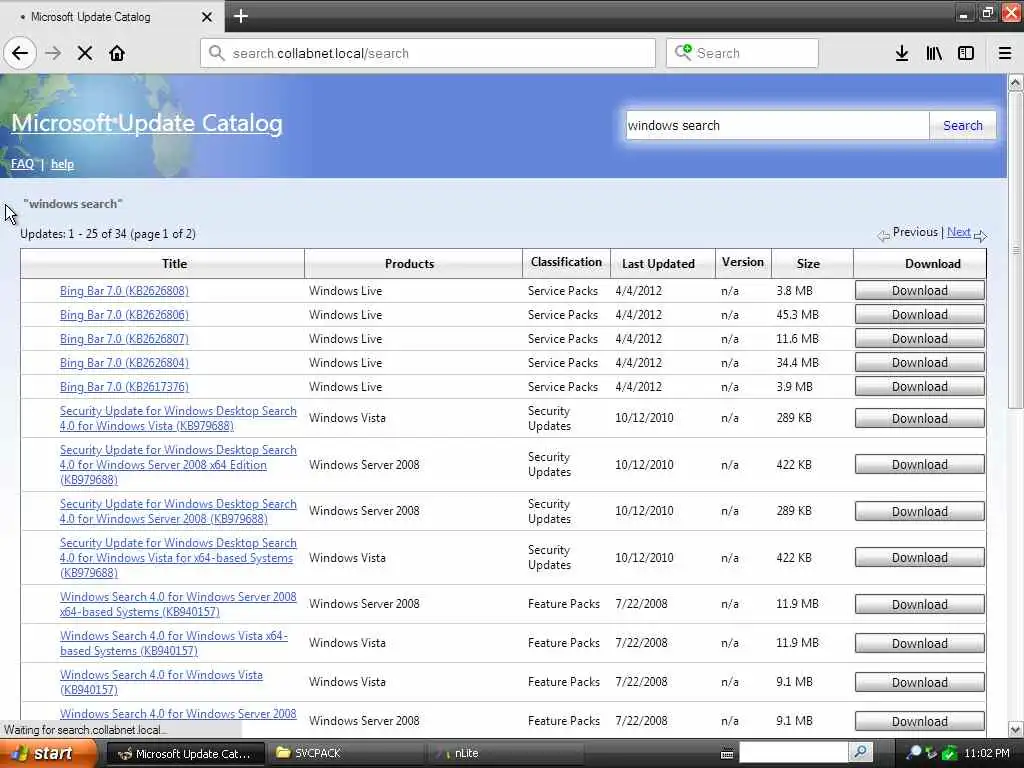
Task: Click the Next page arrow icon
Action: pyautogui.click(x=980, y=236)
